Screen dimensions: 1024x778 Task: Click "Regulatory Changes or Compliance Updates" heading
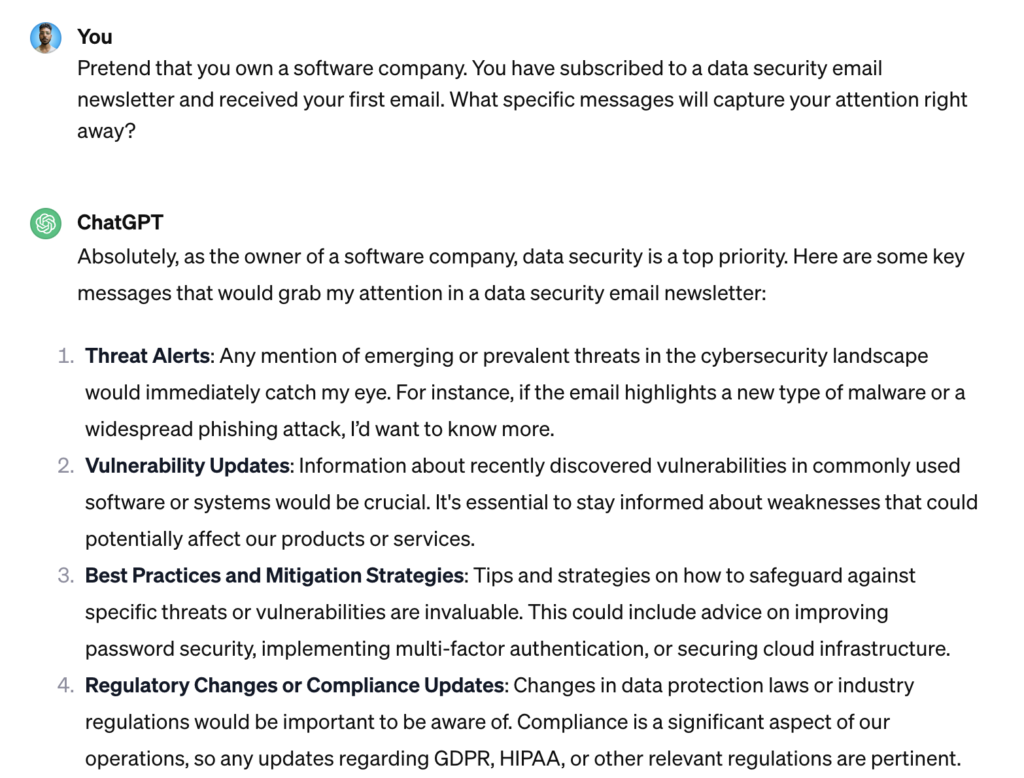(x=294, y=686)
